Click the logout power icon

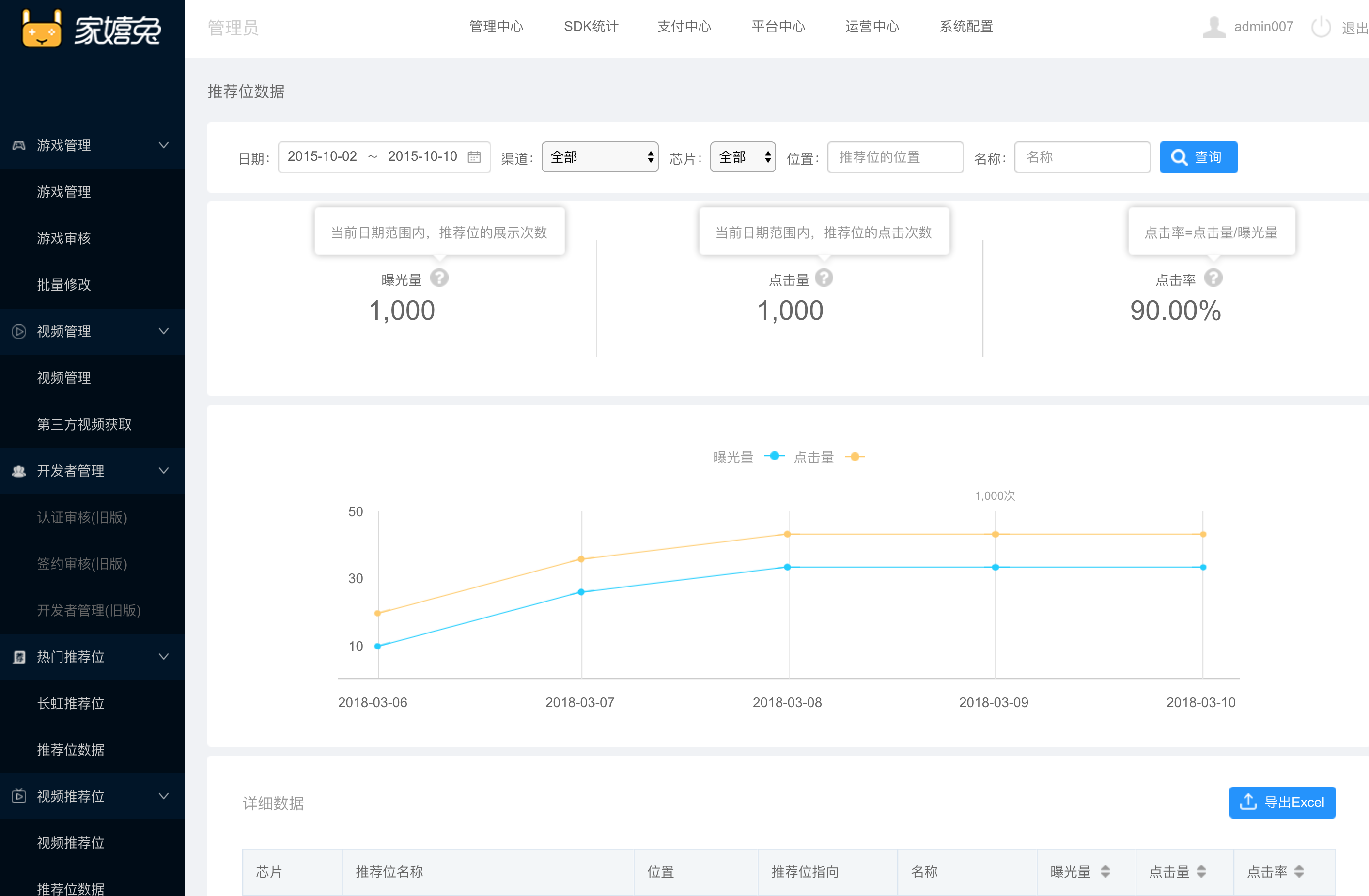pos(1321,27)
